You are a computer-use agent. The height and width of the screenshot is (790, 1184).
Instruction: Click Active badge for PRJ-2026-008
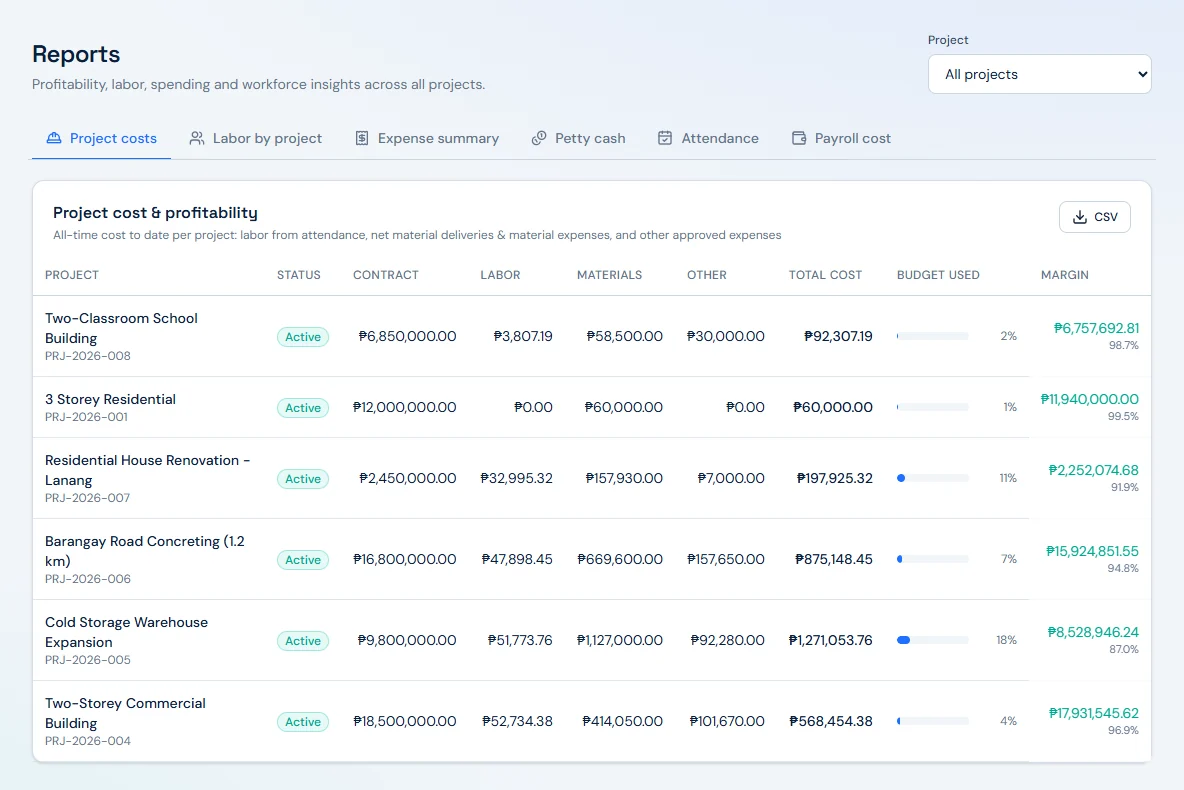click(x=303, y=337)
